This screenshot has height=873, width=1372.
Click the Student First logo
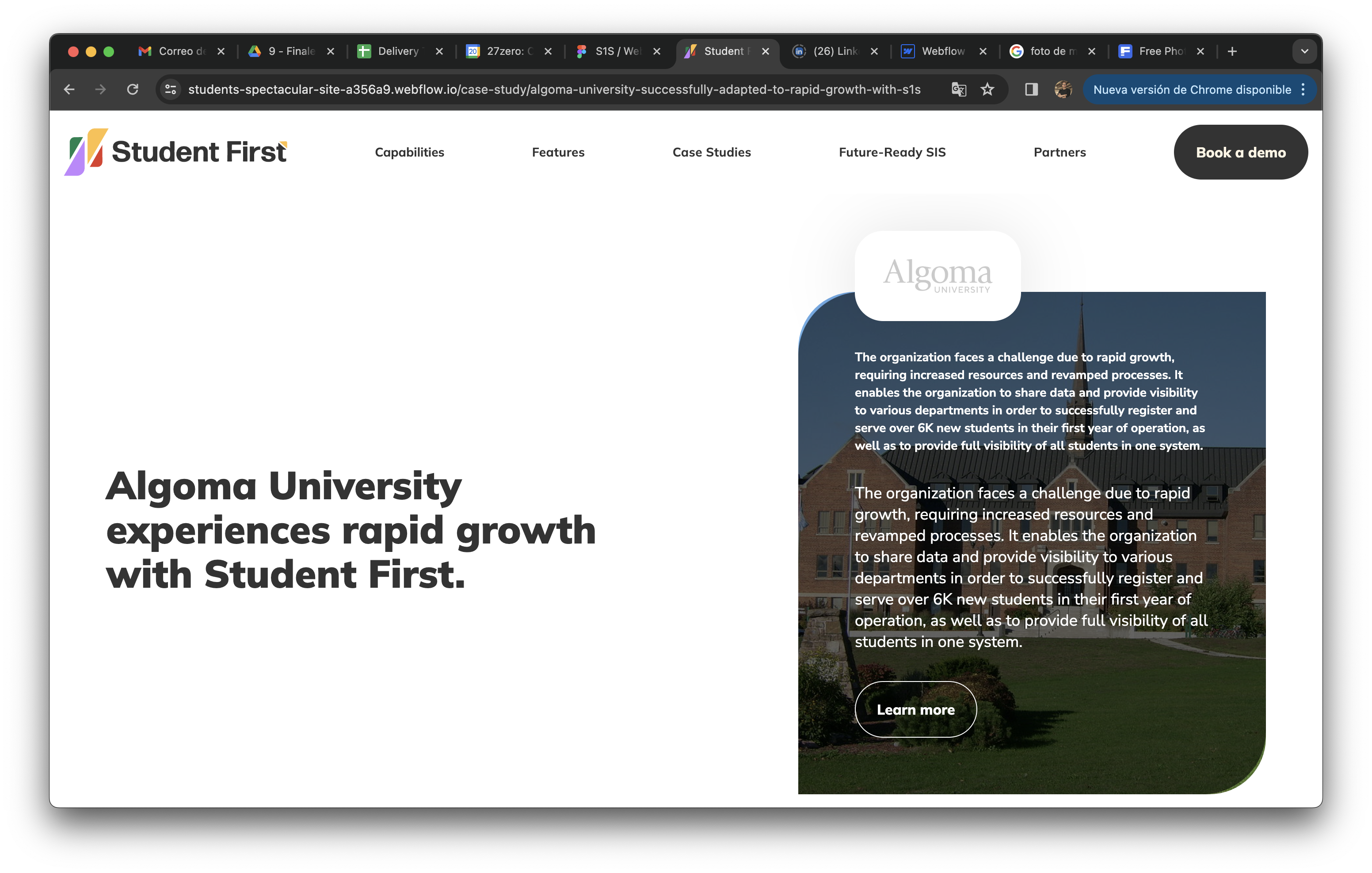pyautogui.click(x=175, y=152)
